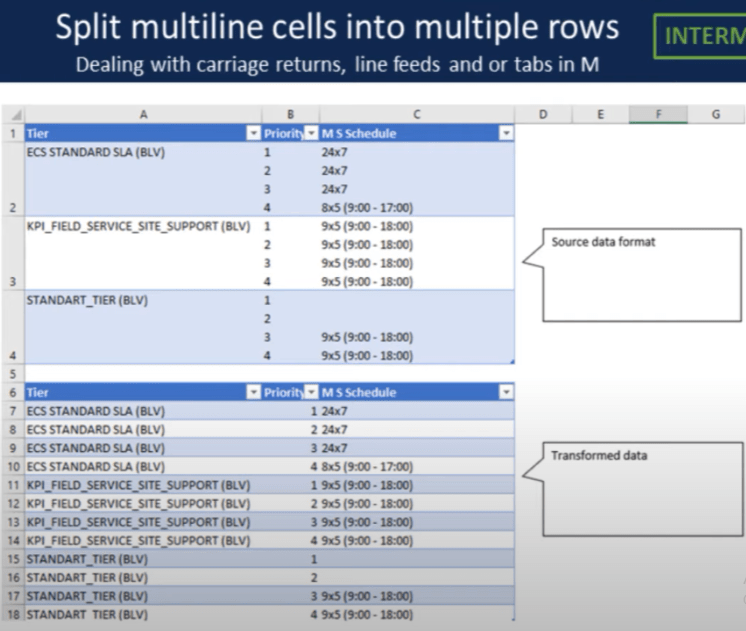Select column C header
Image resolution: width=746 pixels, height=631 pixels.
(x=416, y=115)
